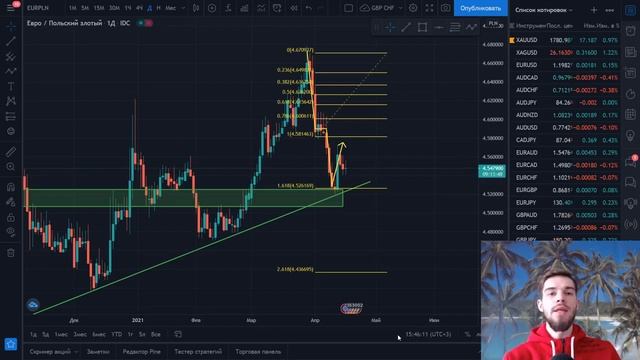The width and height of the screenshot is (640, 360).
Task: Expand the timeframe dropdown arrow
Action: (183, 8)
